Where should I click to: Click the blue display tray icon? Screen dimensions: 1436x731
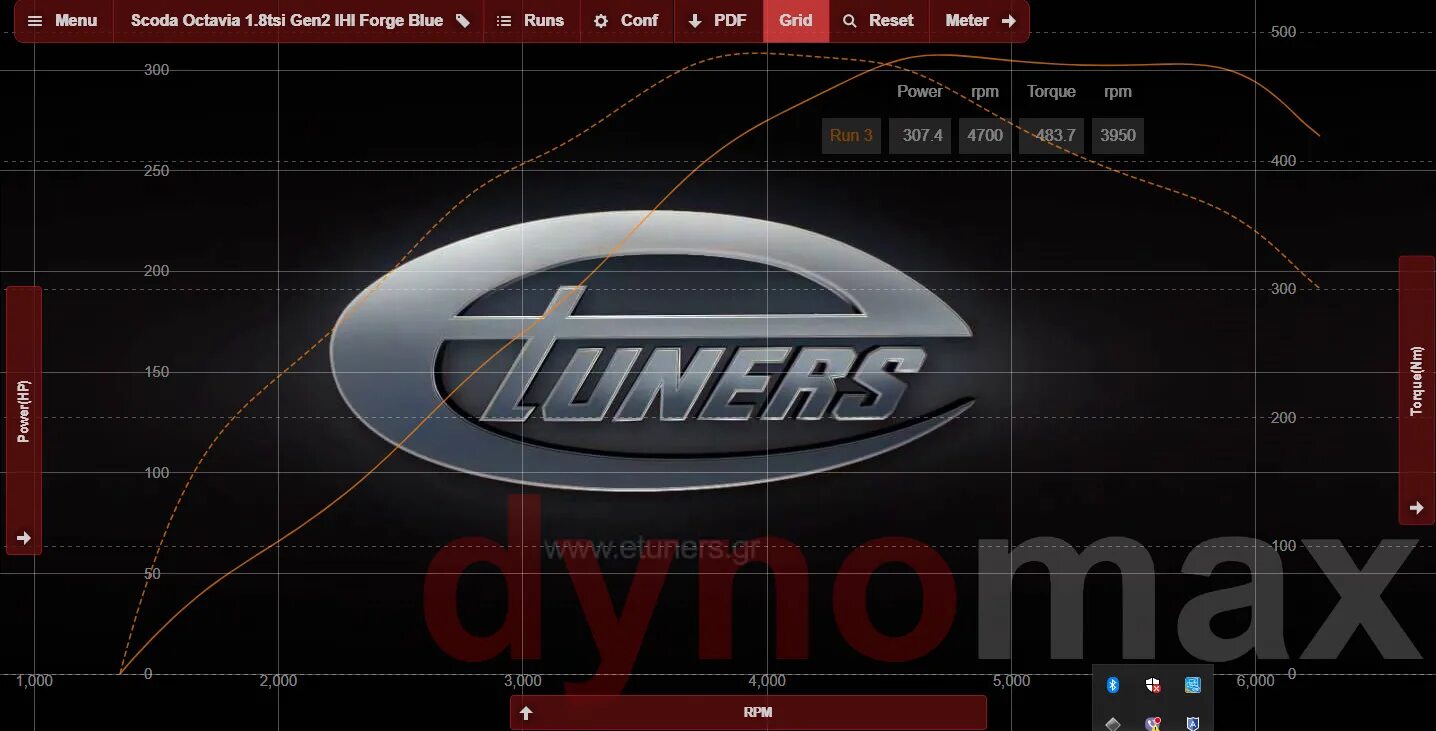click(x=1192, y=685)
